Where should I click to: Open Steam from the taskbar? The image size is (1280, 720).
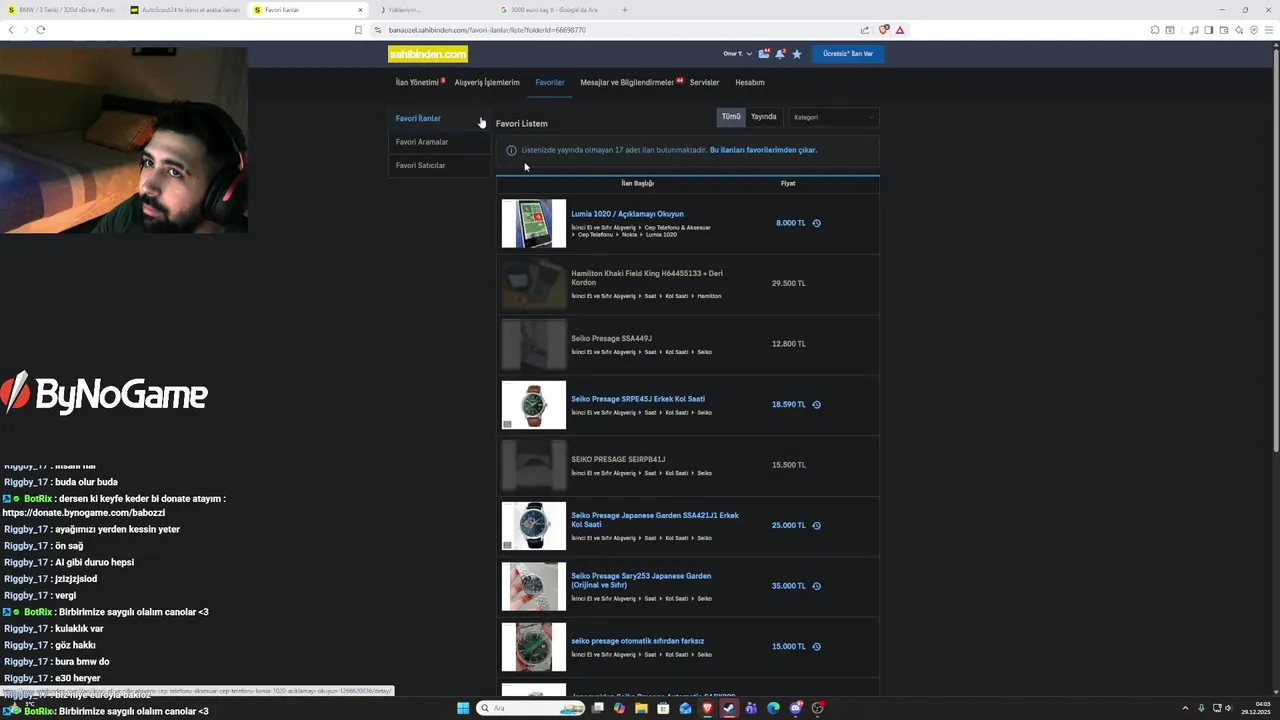pos(729,708)
